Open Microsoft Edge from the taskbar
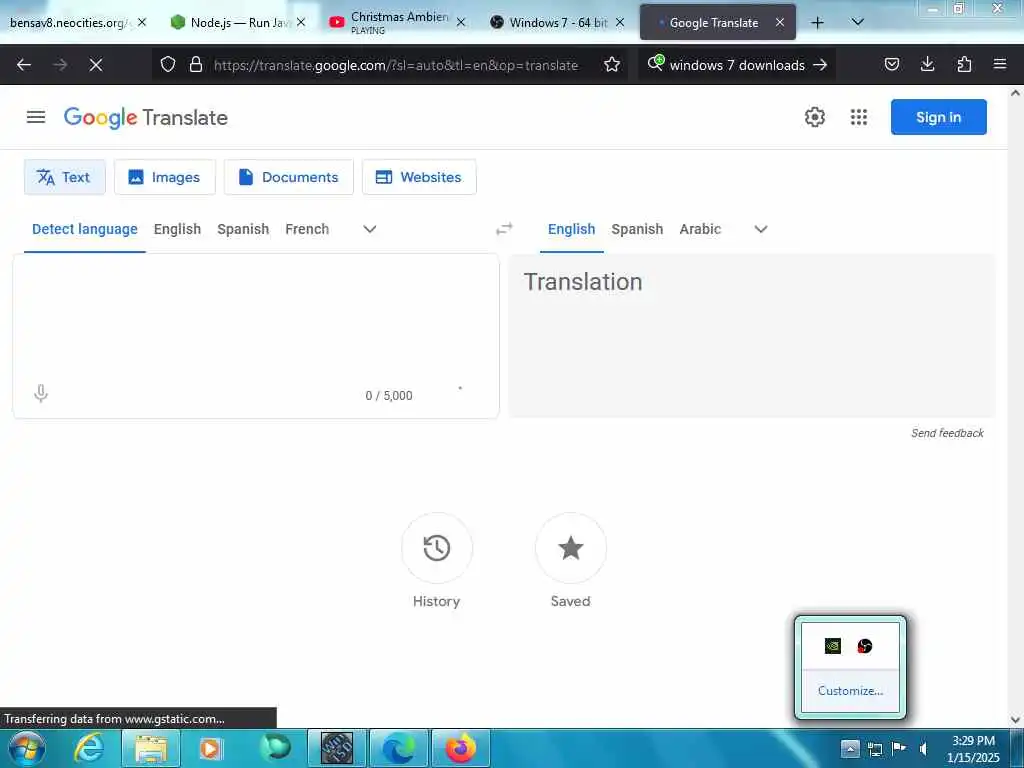Viewport: 1024px width, 768px height. [398, 748]
